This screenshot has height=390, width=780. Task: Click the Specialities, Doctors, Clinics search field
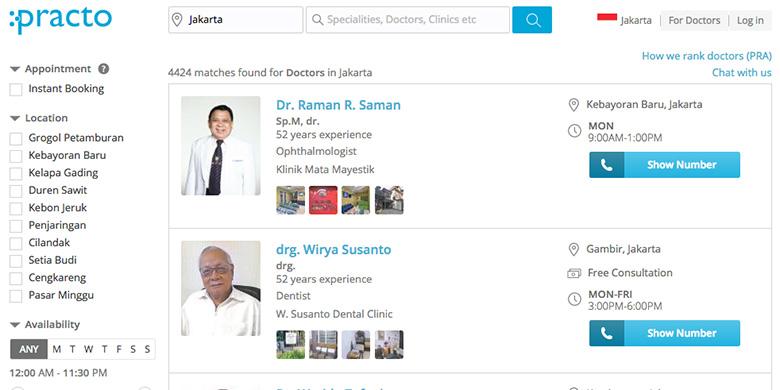pos(408,20)
